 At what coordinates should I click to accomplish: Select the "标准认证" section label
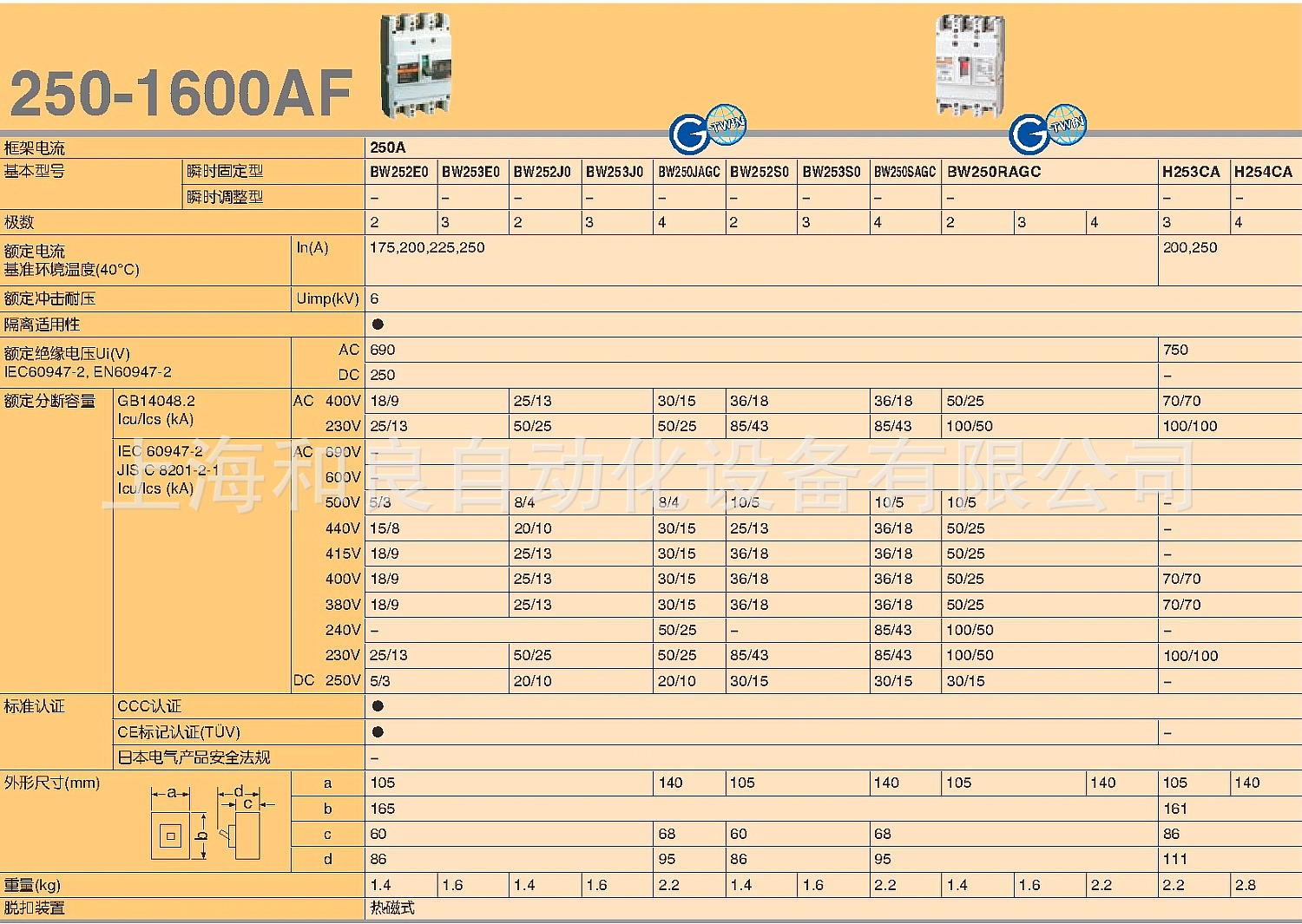click(x=35, y=706)
